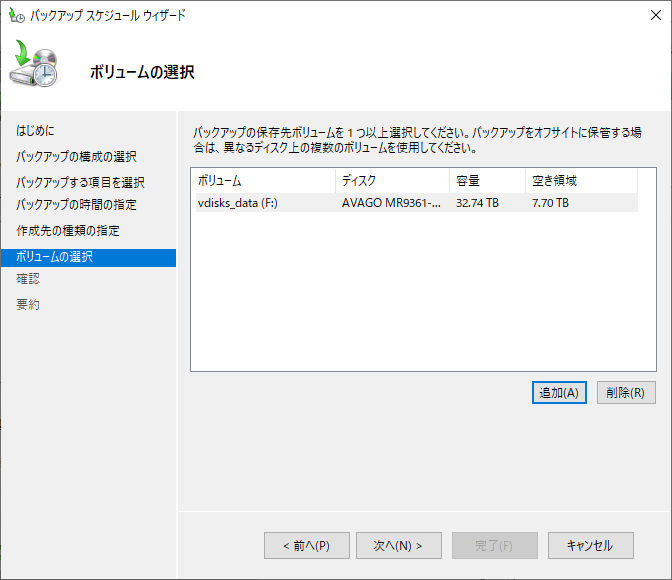The image size is (672, 580).
Task: Select the vdisks_data (F:) volume row
Action: [x=417, y=203]
